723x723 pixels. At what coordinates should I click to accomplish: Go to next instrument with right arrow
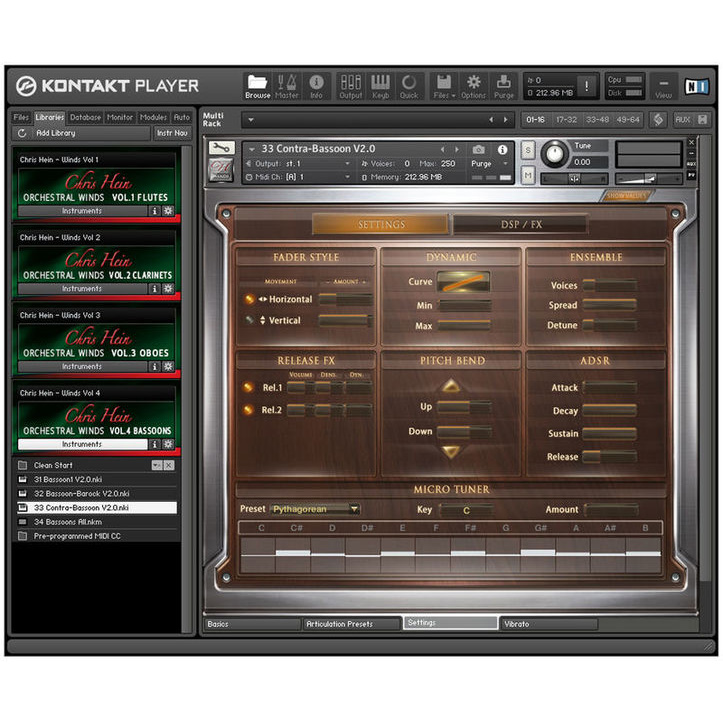[x=457, y=149]
